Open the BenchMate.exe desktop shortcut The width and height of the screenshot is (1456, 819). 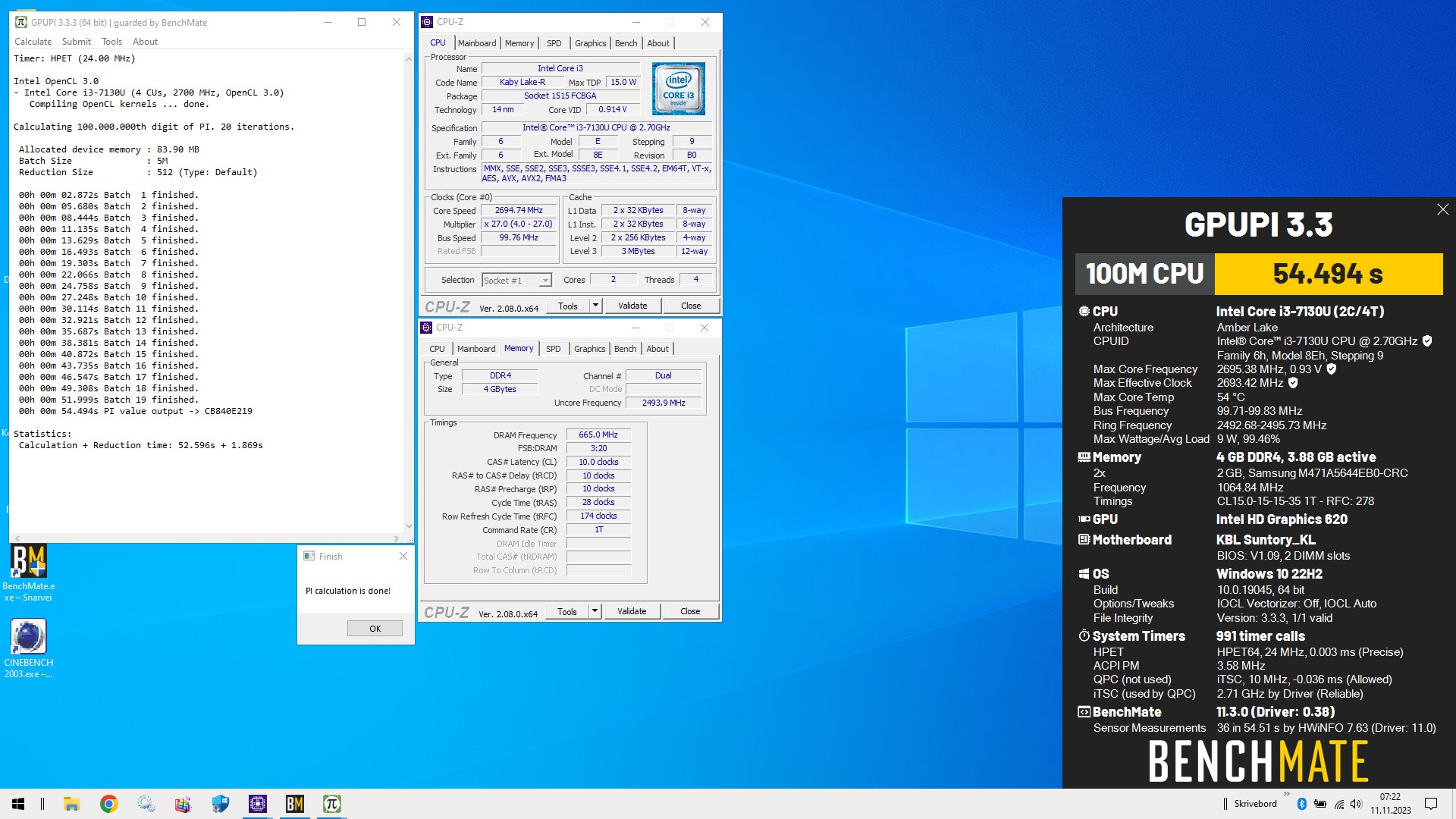click(x=28, y=573)
